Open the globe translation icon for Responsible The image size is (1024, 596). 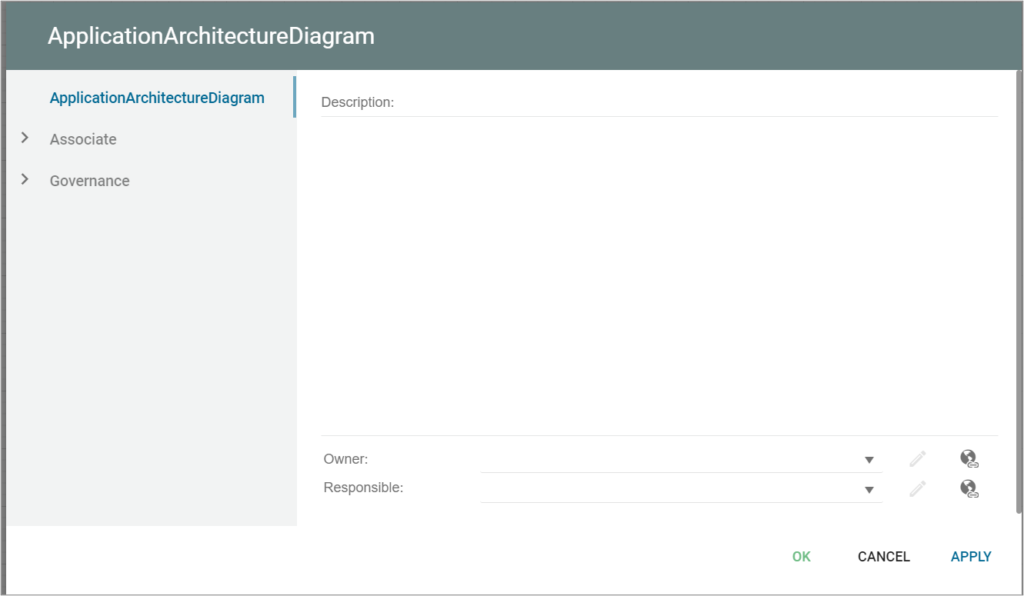pos(968,489)
